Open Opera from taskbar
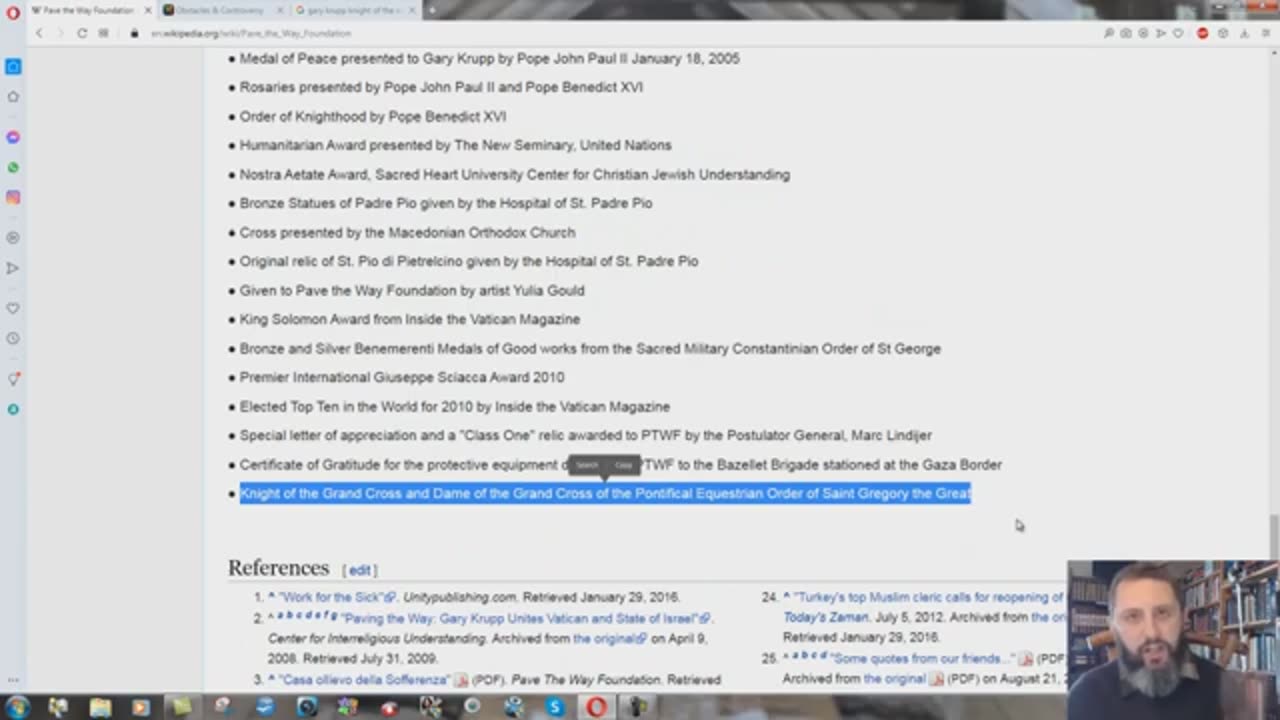The image size is (1280, 720). pyautogui.click(x=596, y=707)
